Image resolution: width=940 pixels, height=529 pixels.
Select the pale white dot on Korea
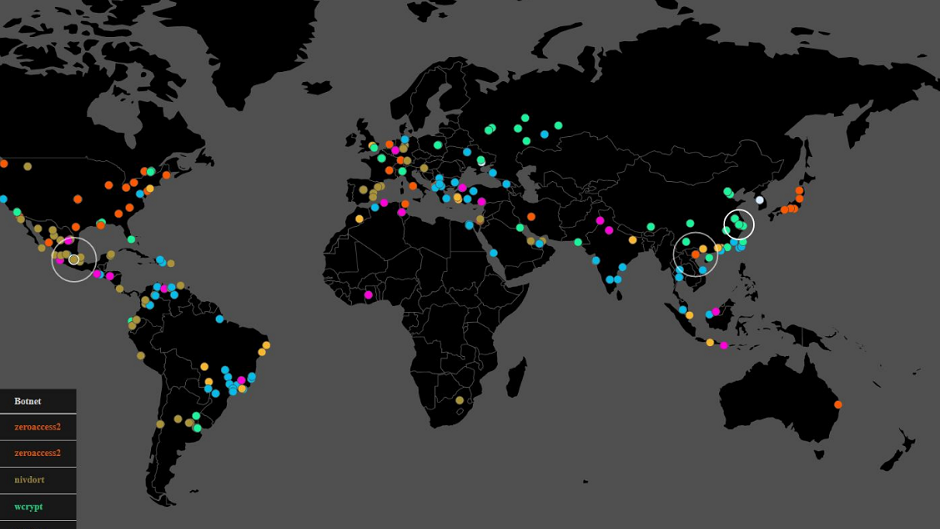759,200
